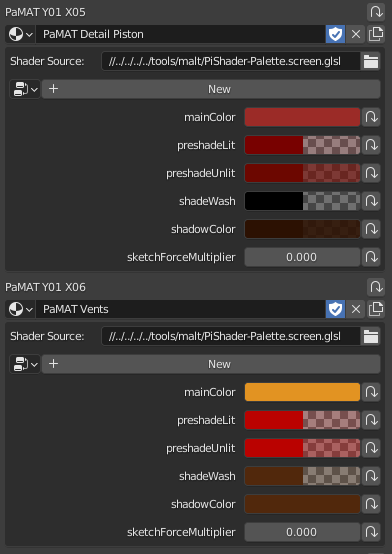Open preshadeLit swatch of Detail Piston
The height and width of the screenshot is (554, 392).
[302, 145]
